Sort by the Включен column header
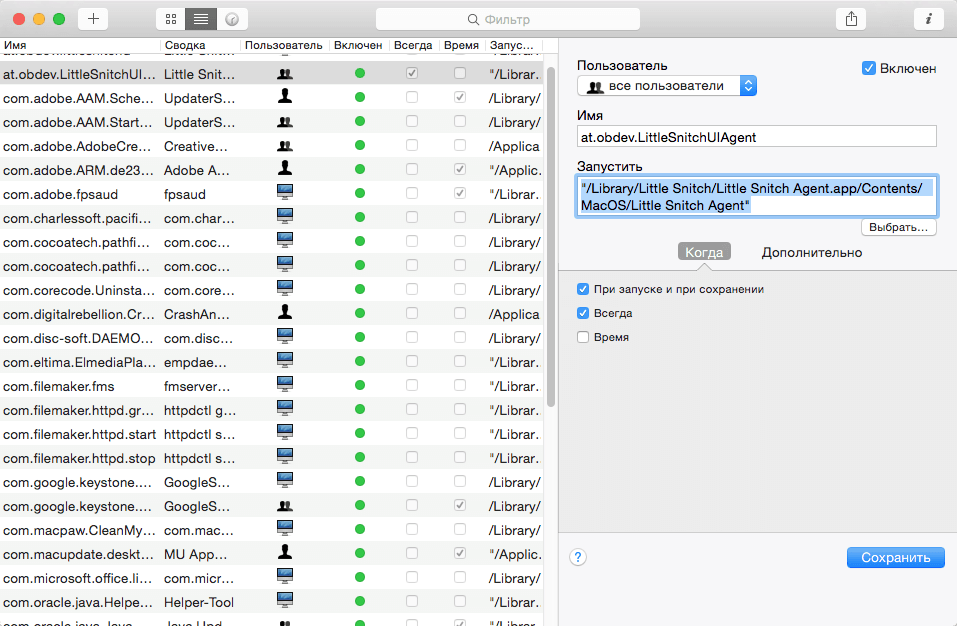The width and height of the screenshot is (957, 626). (358, 45)
